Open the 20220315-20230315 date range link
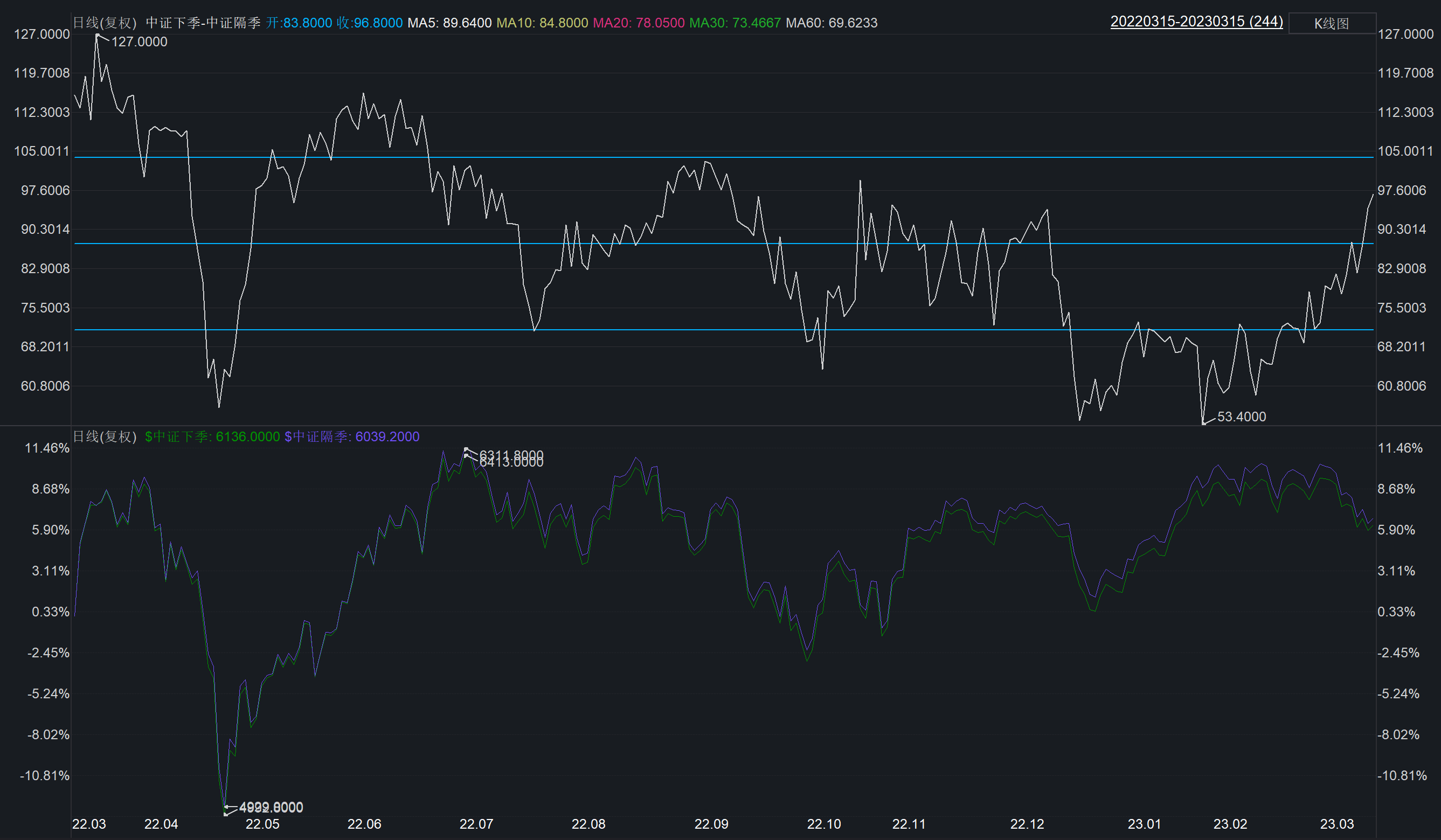 click(1196, 22)
